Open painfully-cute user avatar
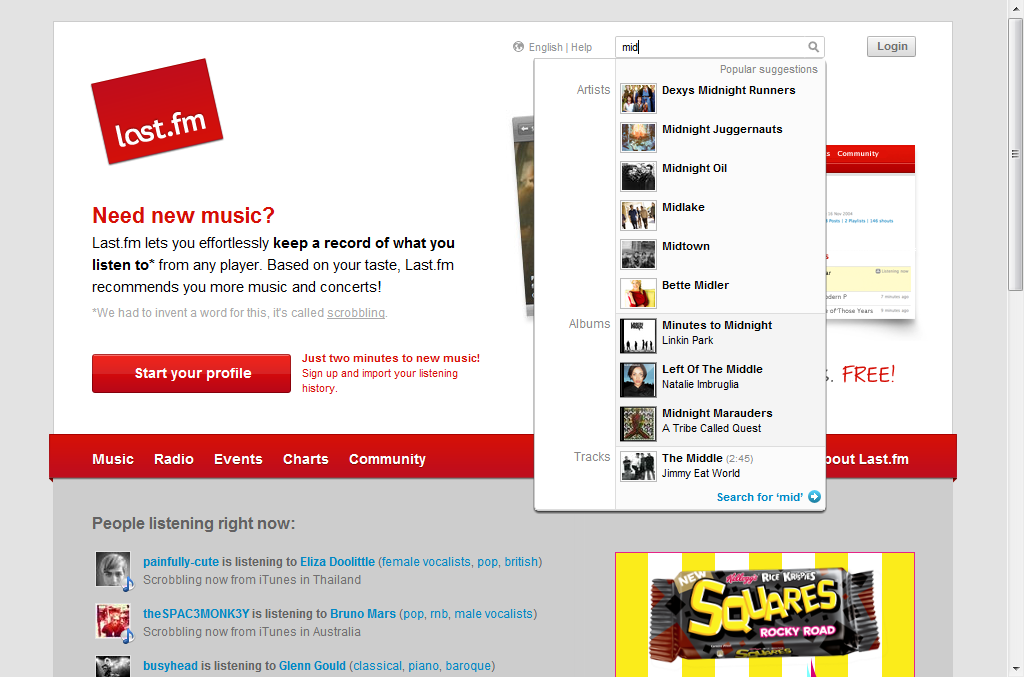This screenshot has width=1024, height=677. coord(113,570)
